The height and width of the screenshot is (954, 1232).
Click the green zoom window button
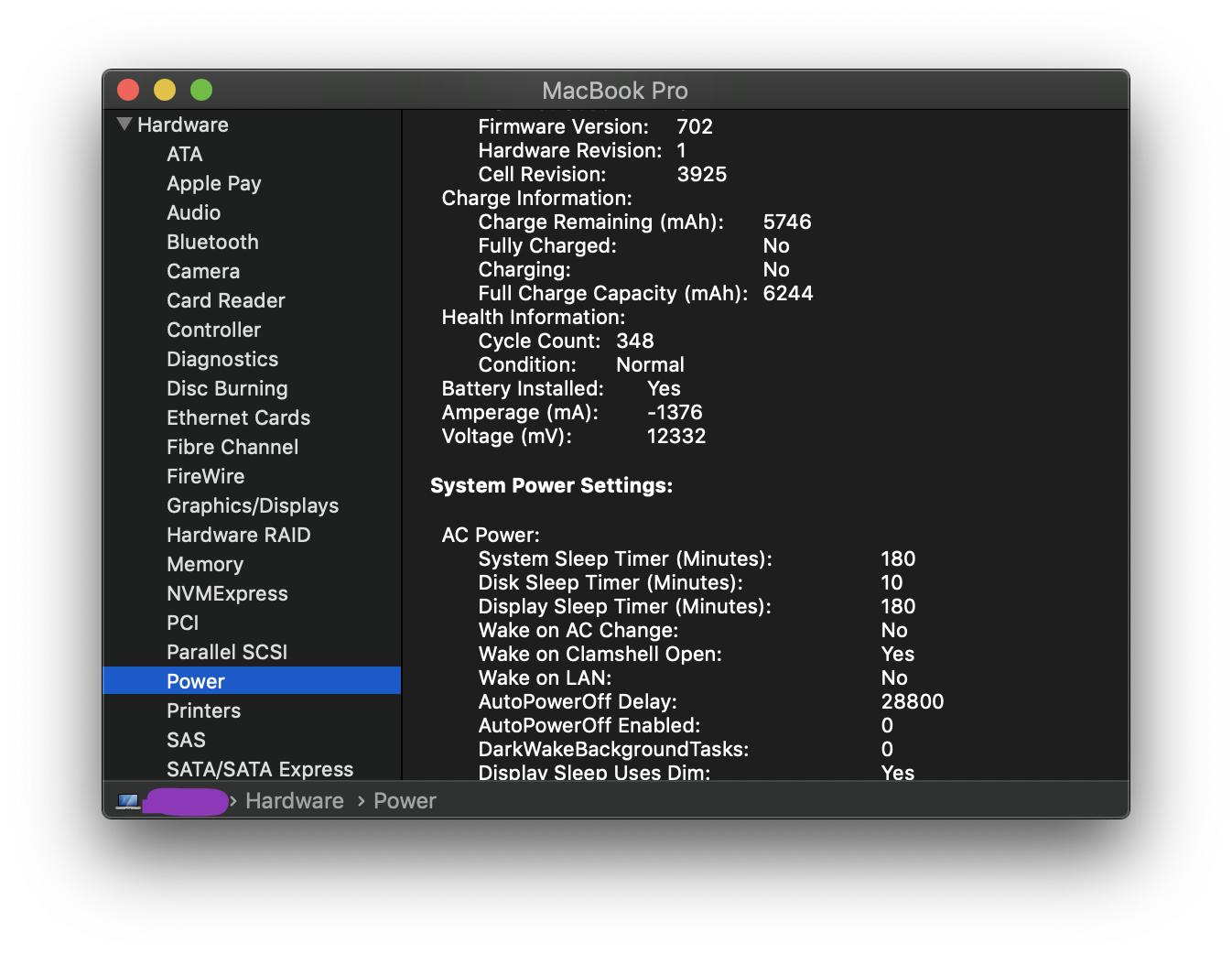click(x=201, y=90)
